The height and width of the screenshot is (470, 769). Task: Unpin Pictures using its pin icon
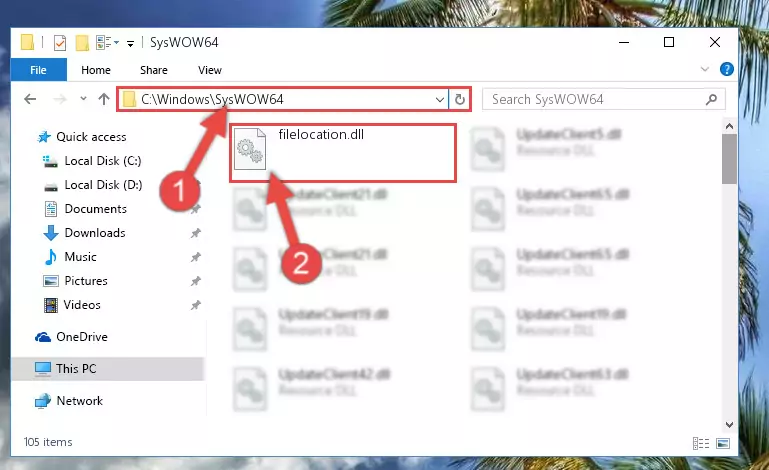point(196,281)
